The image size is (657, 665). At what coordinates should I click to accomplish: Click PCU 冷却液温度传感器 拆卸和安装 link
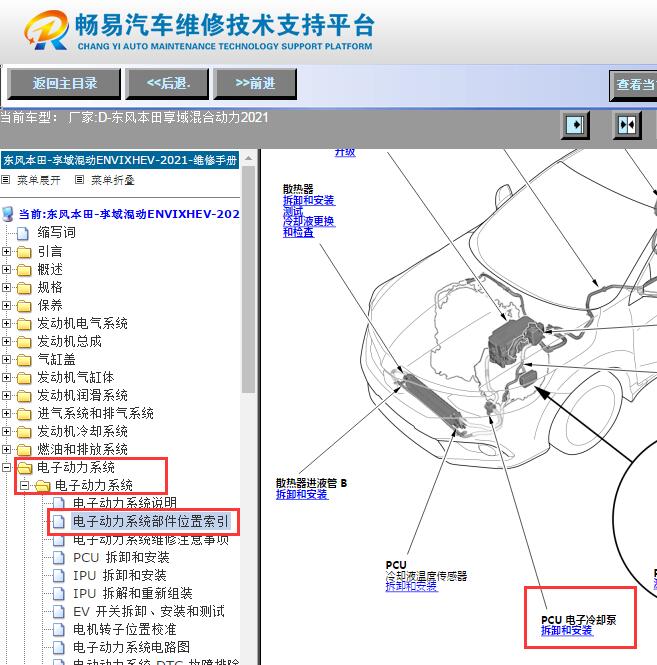point(411,586)
